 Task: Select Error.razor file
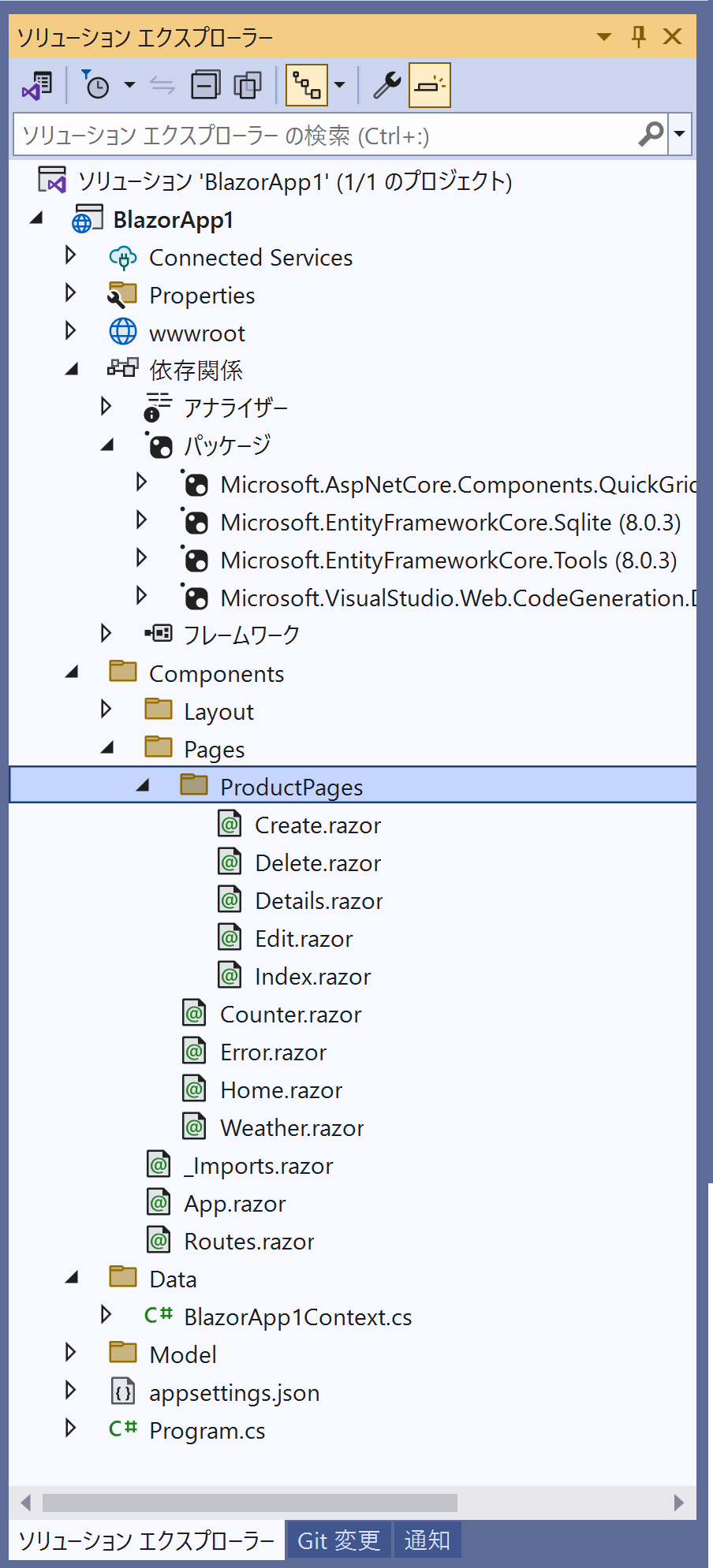click(x=273, y=1052)
